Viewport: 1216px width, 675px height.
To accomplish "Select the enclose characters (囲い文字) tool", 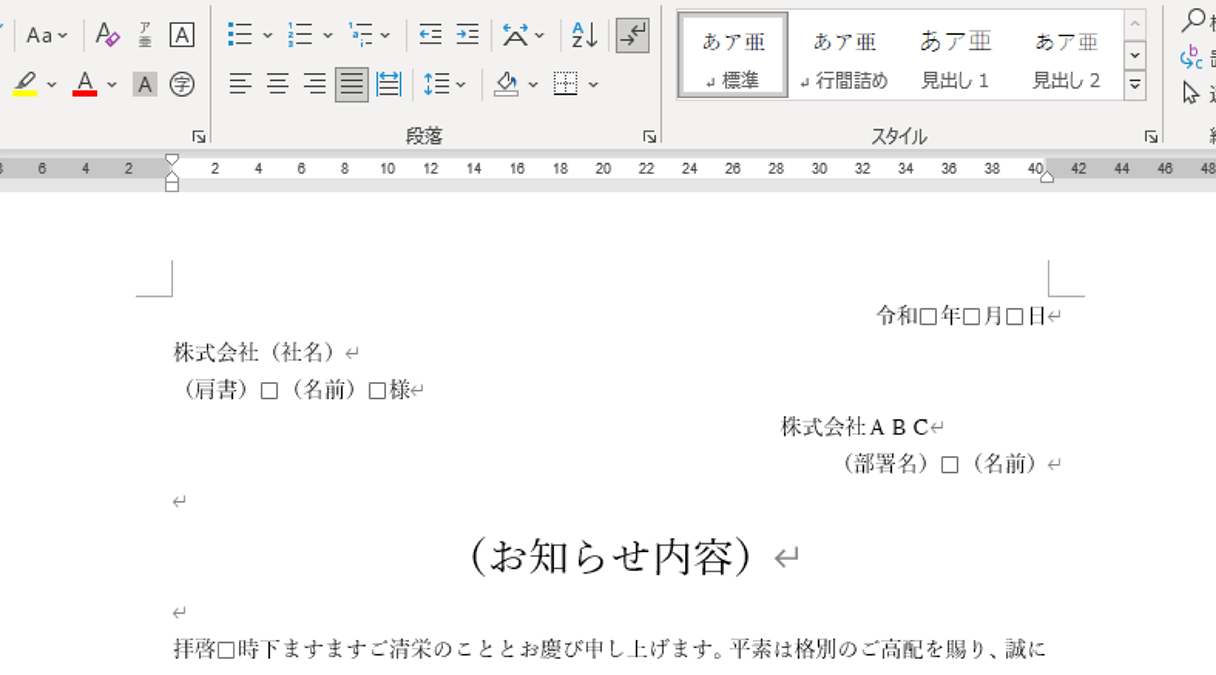I will pos(180,84).
